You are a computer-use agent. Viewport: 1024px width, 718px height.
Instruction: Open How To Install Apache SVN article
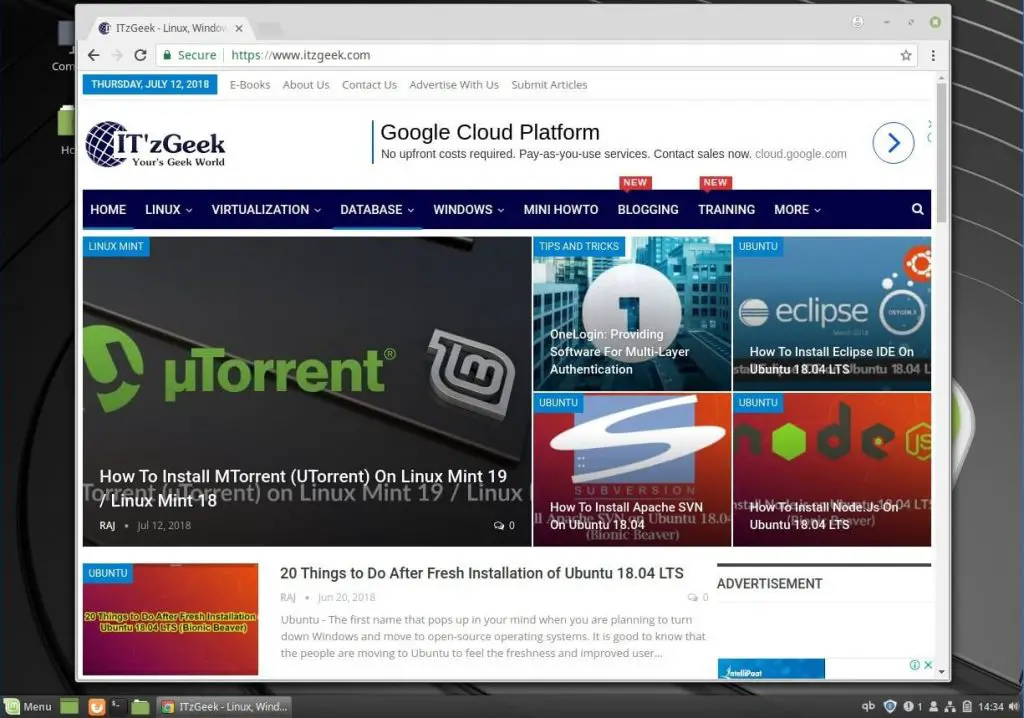626,515
